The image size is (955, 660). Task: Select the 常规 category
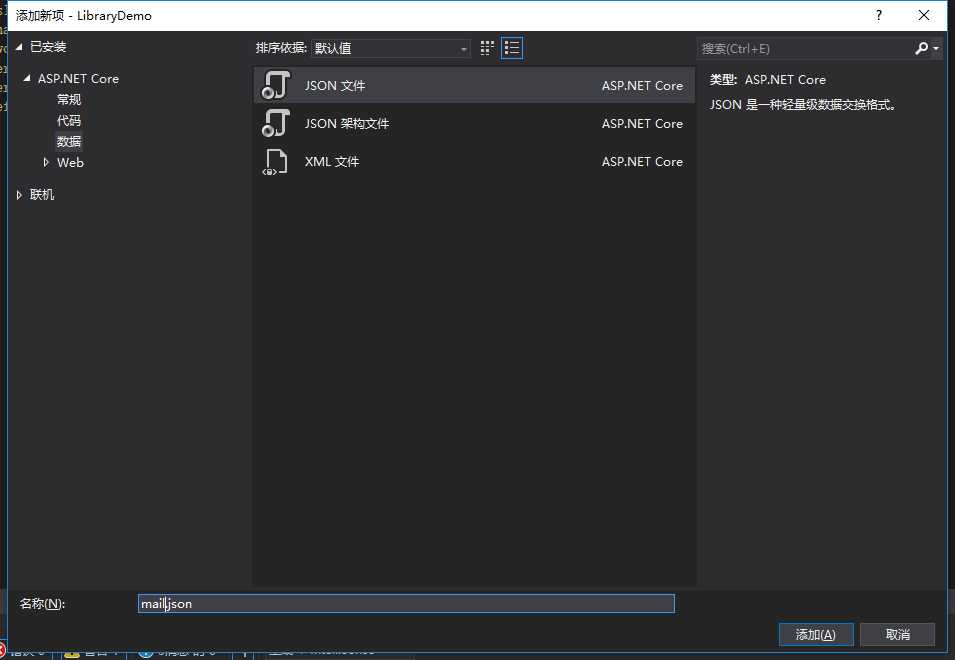tap(69, 99)
